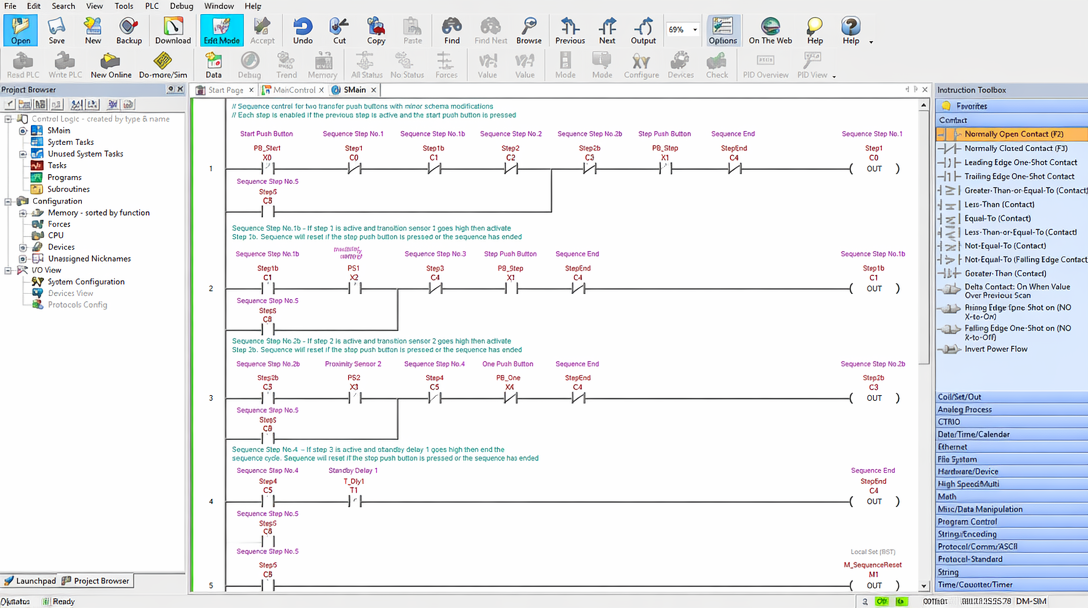
Task: Go to the Previous rung icon
Action: pos(570,31)
